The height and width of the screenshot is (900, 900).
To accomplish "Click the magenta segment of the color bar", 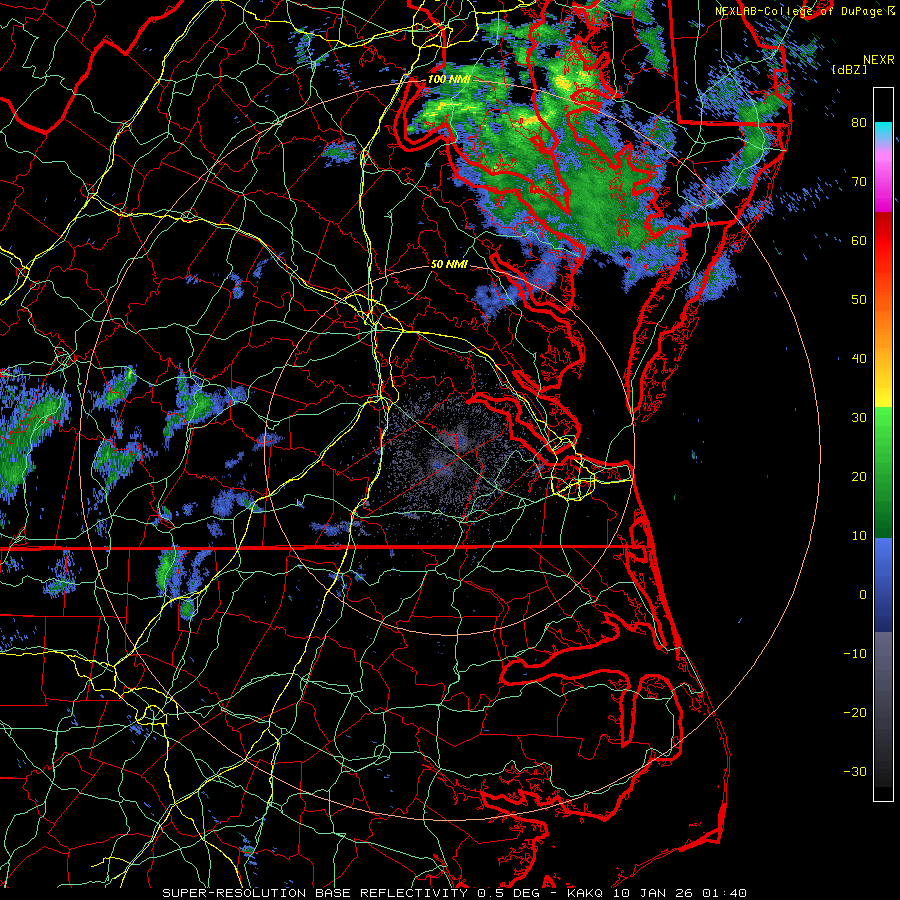I will (x=883, y=184).
